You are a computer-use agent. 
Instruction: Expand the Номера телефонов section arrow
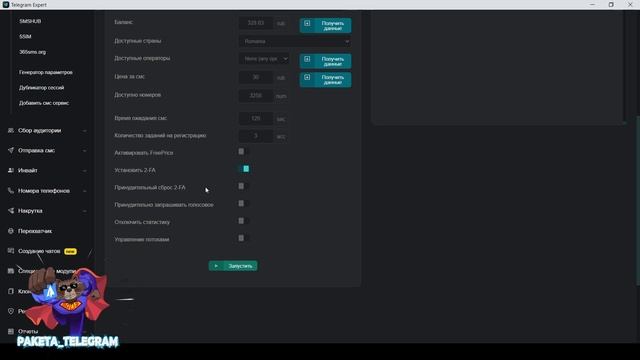pos(84,191)
